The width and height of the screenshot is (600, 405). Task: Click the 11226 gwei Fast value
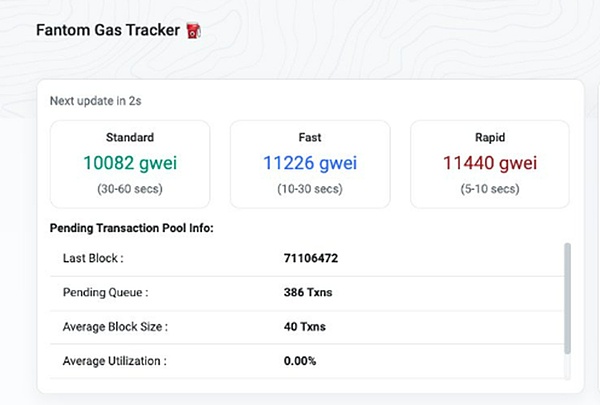(310, 163)
